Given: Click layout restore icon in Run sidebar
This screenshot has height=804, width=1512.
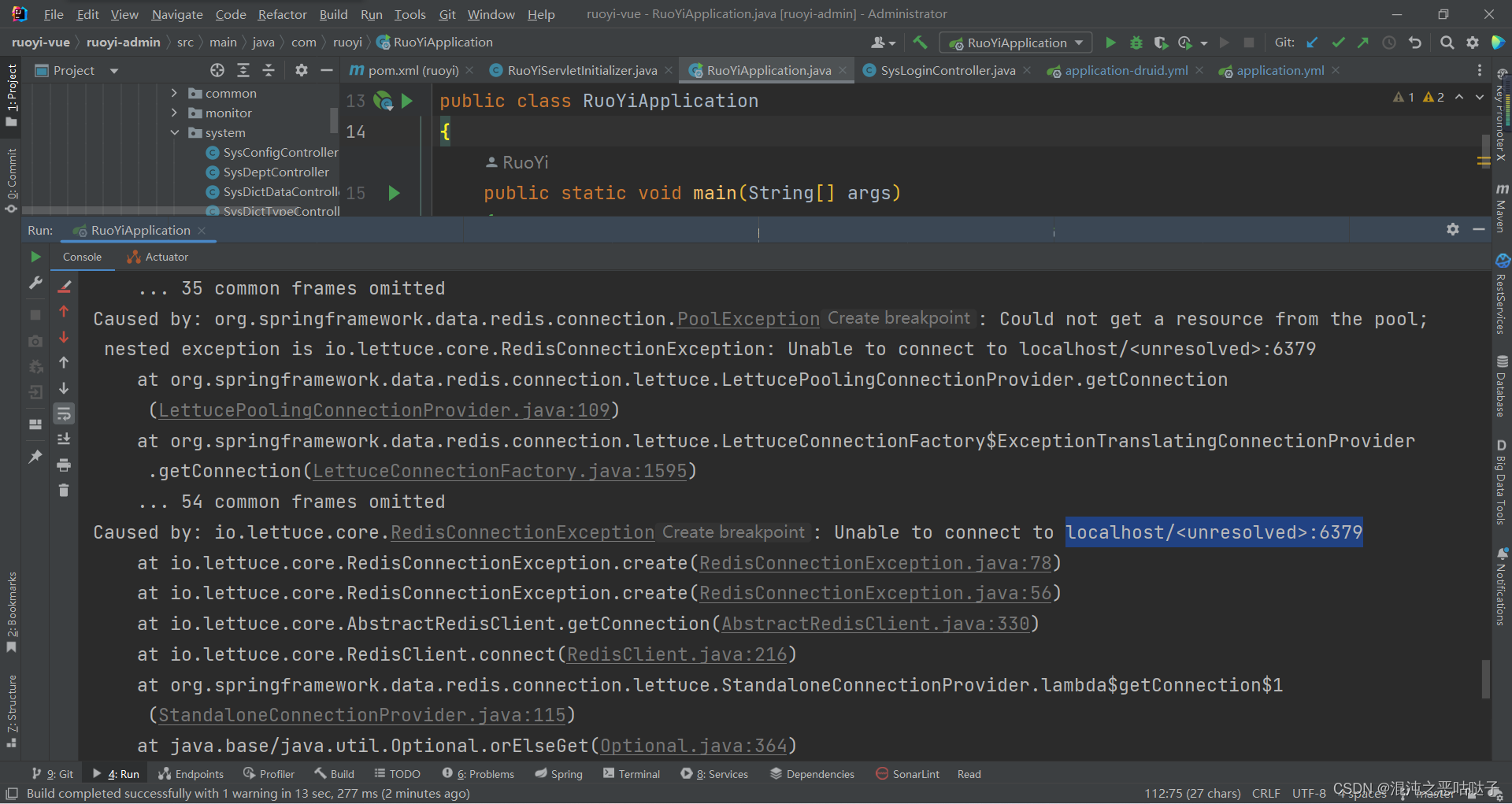Looking at the screenshot, I should [x=35, y=424].
